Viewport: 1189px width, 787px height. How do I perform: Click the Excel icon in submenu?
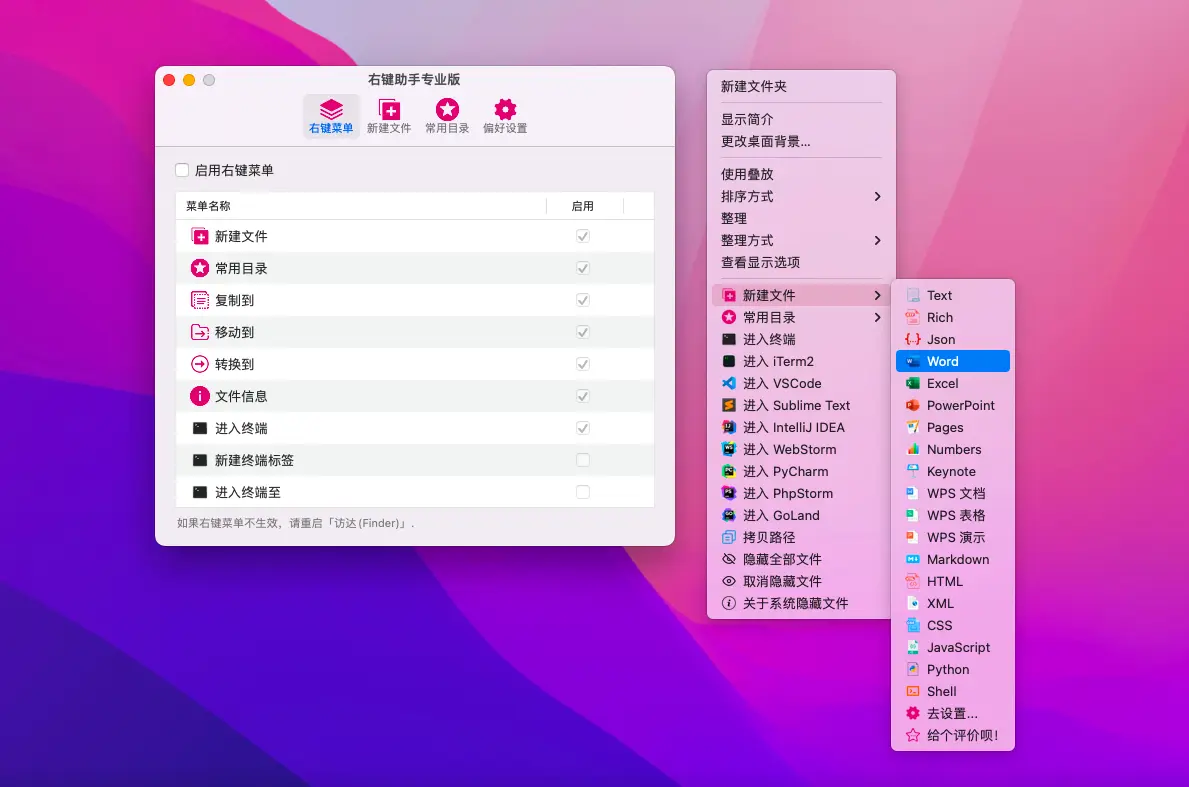[x=912, y=383]
